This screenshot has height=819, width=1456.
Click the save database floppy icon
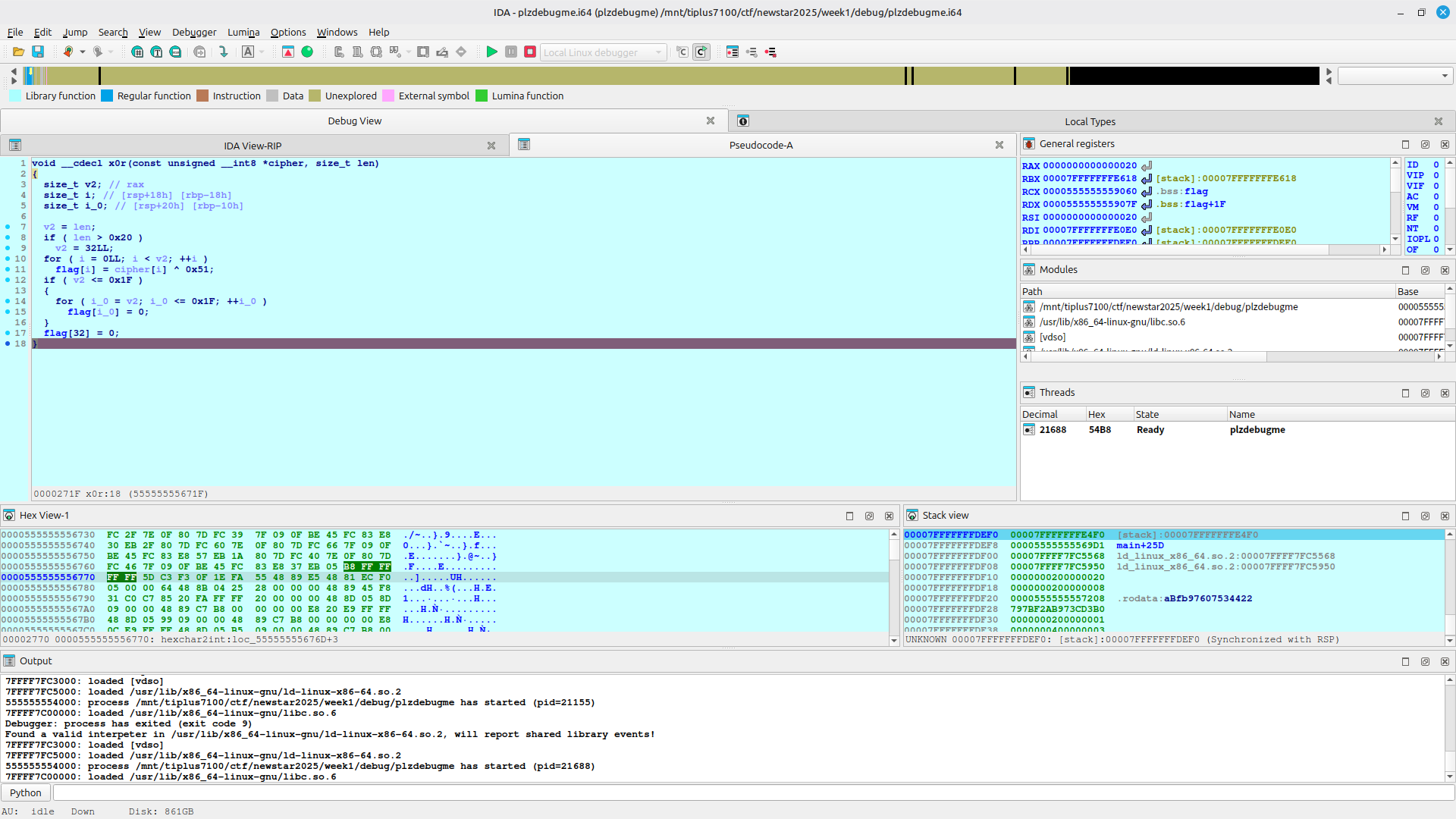[x=38, y=52]
